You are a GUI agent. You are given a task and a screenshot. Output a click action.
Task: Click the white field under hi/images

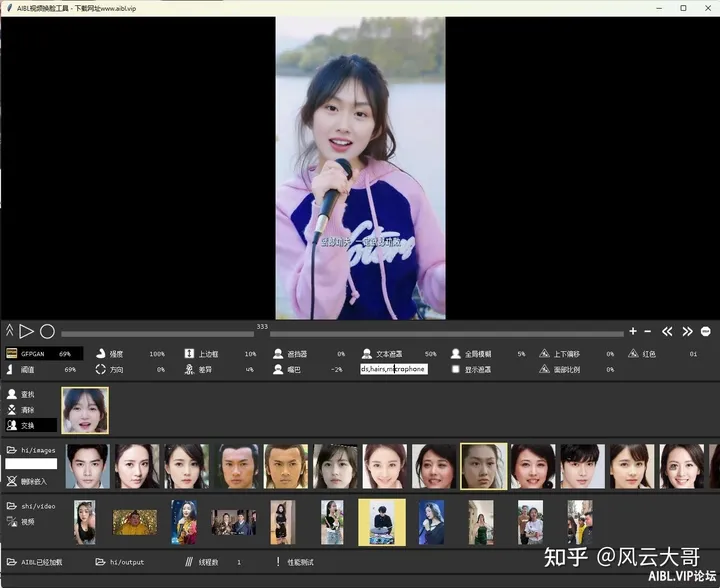(x=31, y=464)
